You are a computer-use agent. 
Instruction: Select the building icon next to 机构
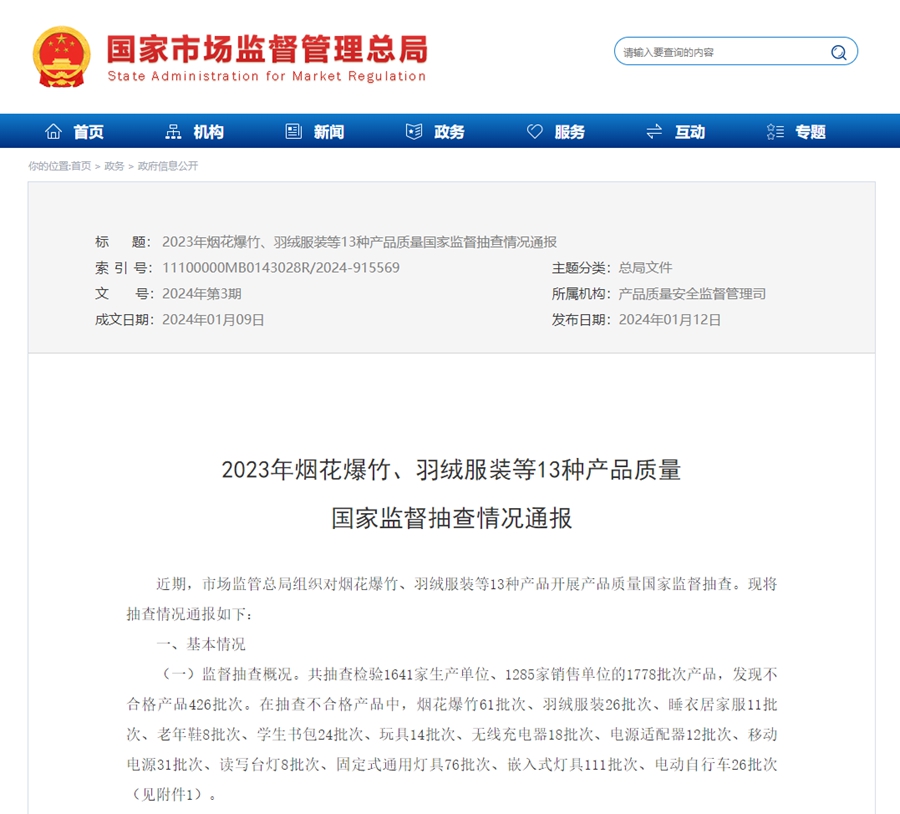[x=173, y=130]
